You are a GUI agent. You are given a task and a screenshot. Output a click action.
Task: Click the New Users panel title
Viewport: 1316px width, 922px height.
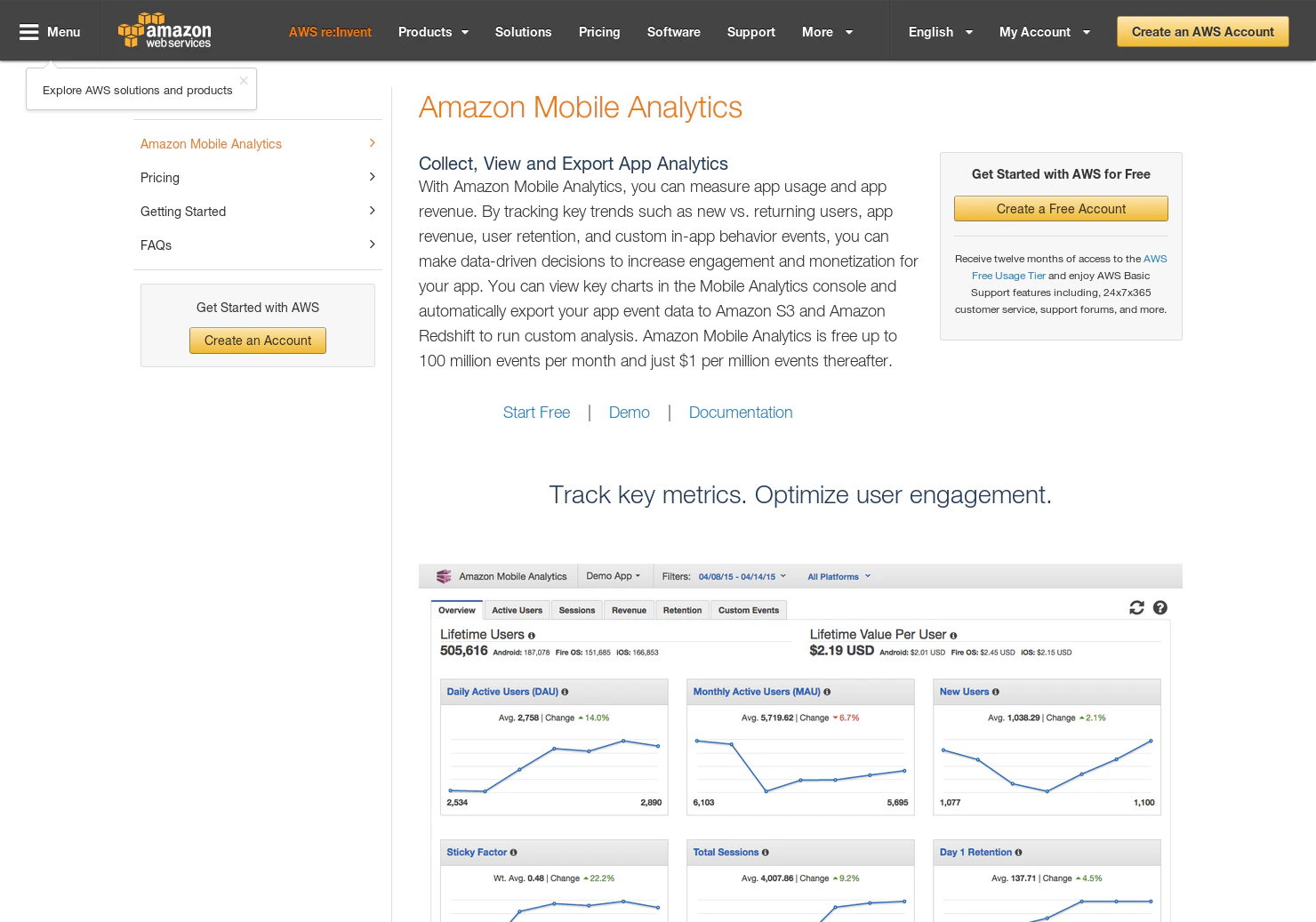pos(964,692)
